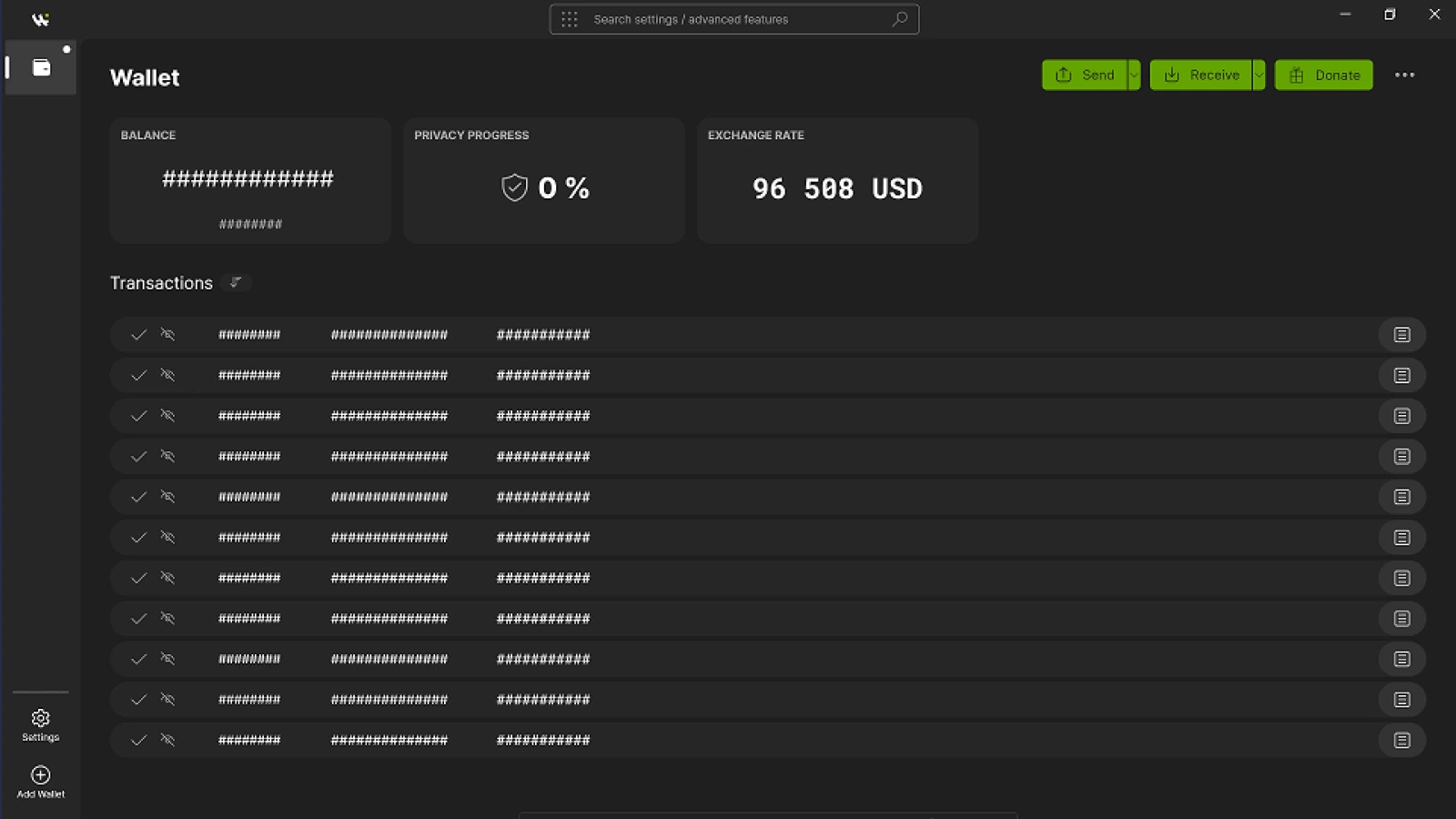Click the 0 % privacy progress value
The width and height of the screenshot is (1456, 819).
pos(563,188)
